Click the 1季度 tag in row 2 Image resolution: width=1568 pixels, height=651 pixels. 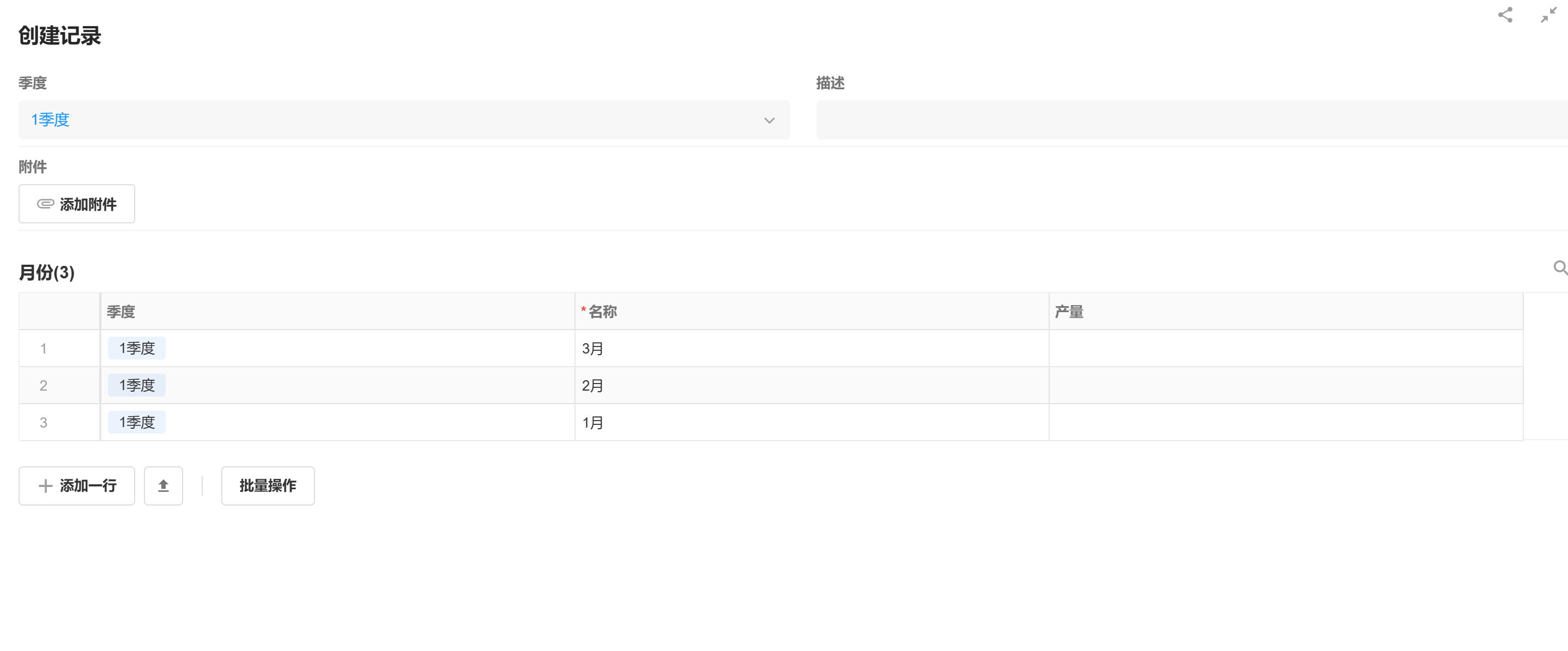pos(137,385)
